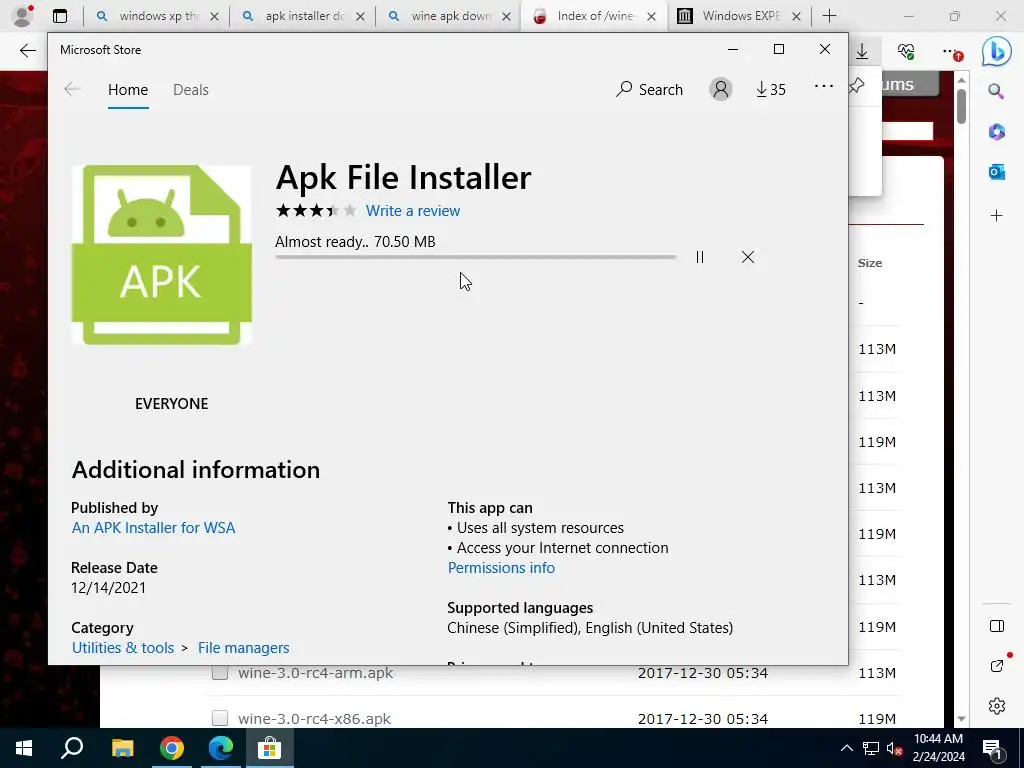Viewport: 1024px width, 768px height.
Task: Open wine-3.0-rc4-arm.apk file link
Action: point(315,673)
